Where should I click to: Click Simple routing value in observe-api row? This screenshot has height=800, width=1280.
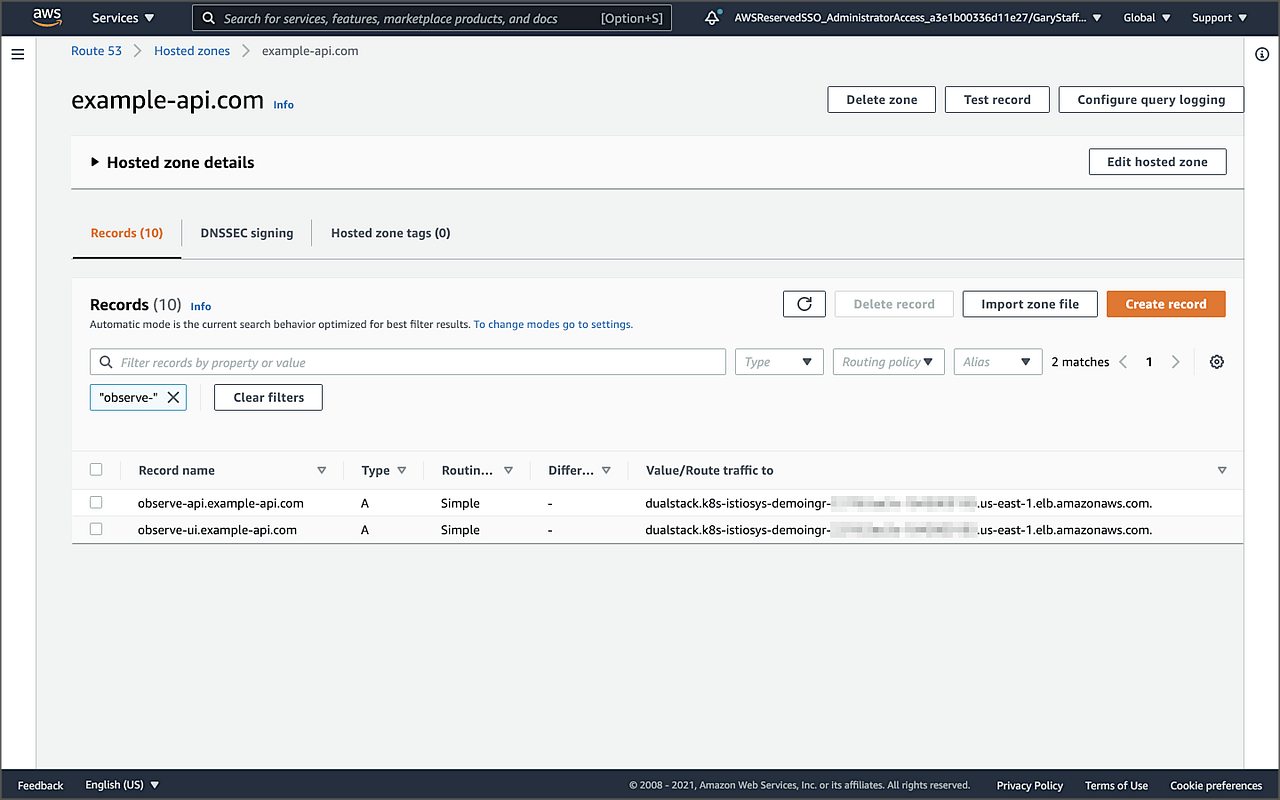click(x=460, y=503)
